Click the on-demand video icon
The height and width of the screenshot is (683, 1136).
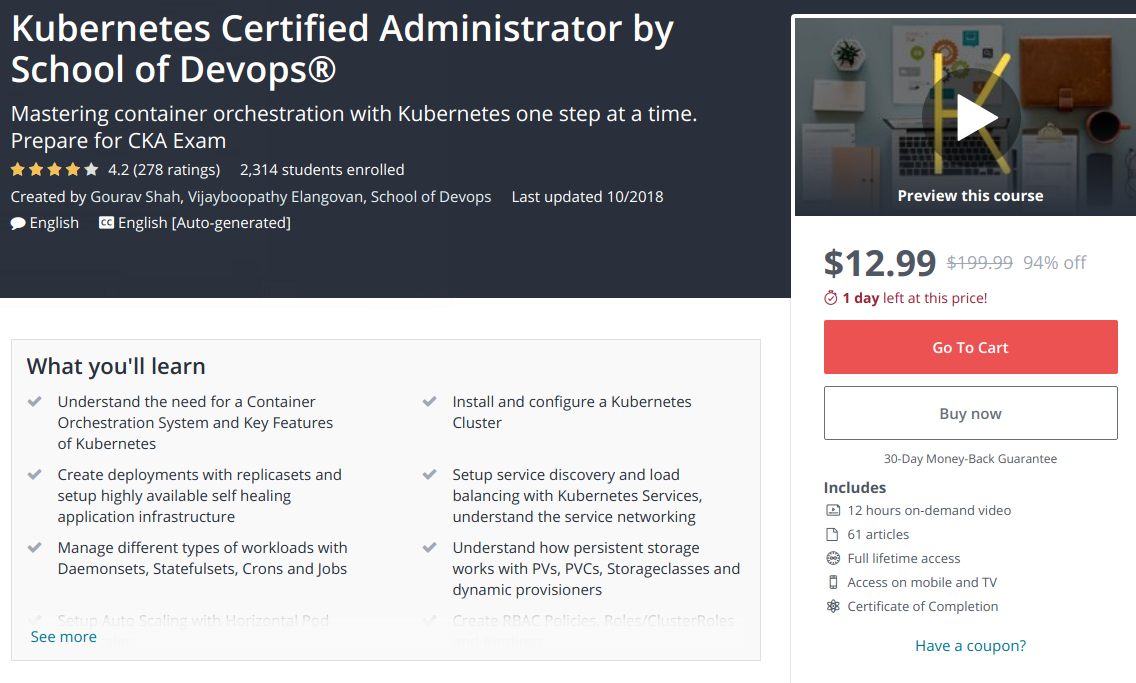832,510
